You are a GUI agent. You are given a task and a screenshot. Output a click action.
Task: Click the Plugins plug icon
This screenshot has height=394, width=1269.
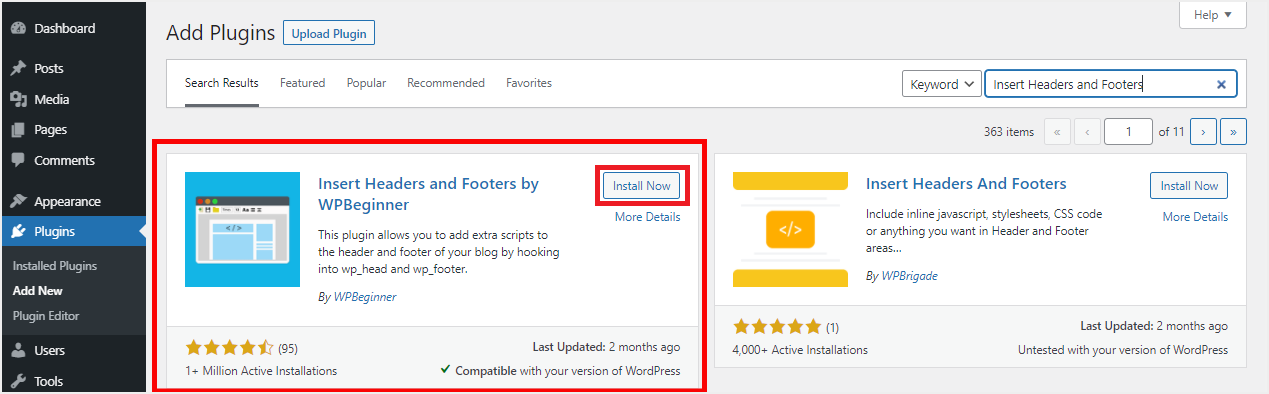pyautogui.click(x=18, y=232)
